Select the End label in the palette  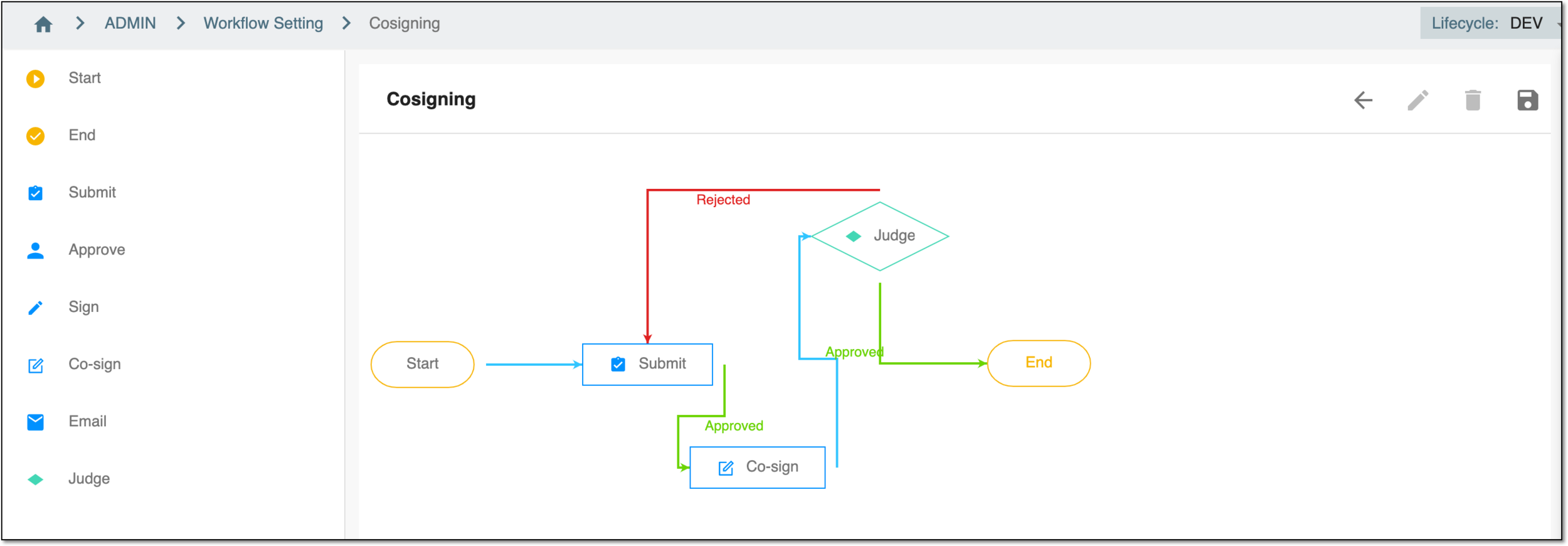82,135
